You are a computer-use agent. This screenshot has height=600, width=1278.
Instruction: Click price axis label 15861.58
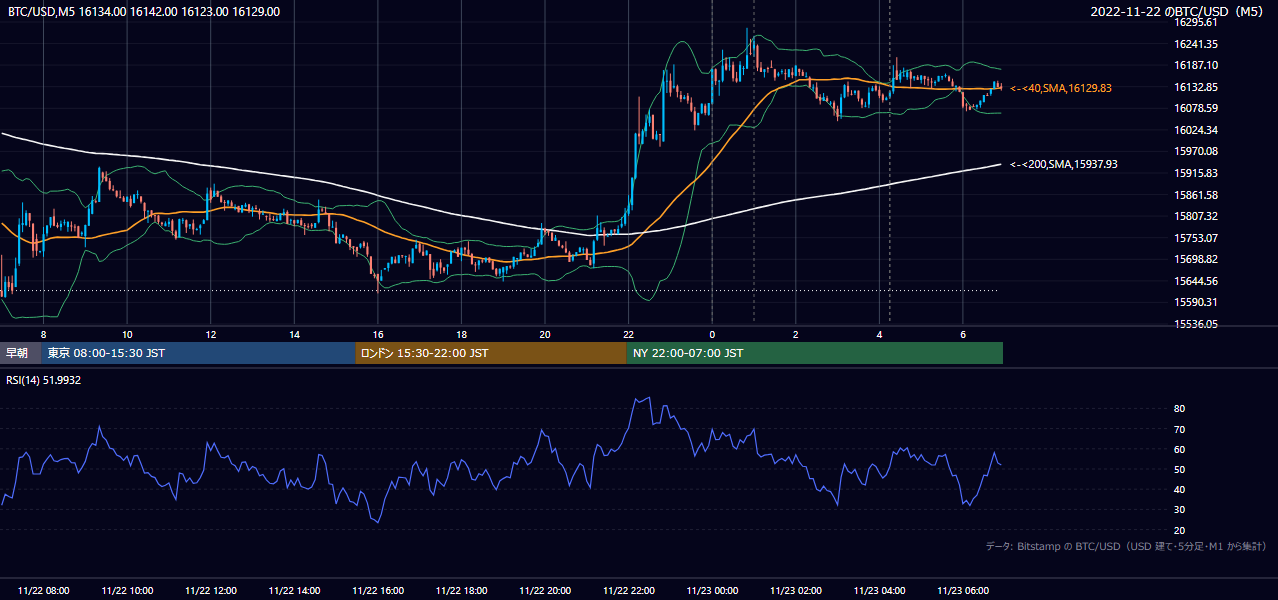click(1195, 195)
